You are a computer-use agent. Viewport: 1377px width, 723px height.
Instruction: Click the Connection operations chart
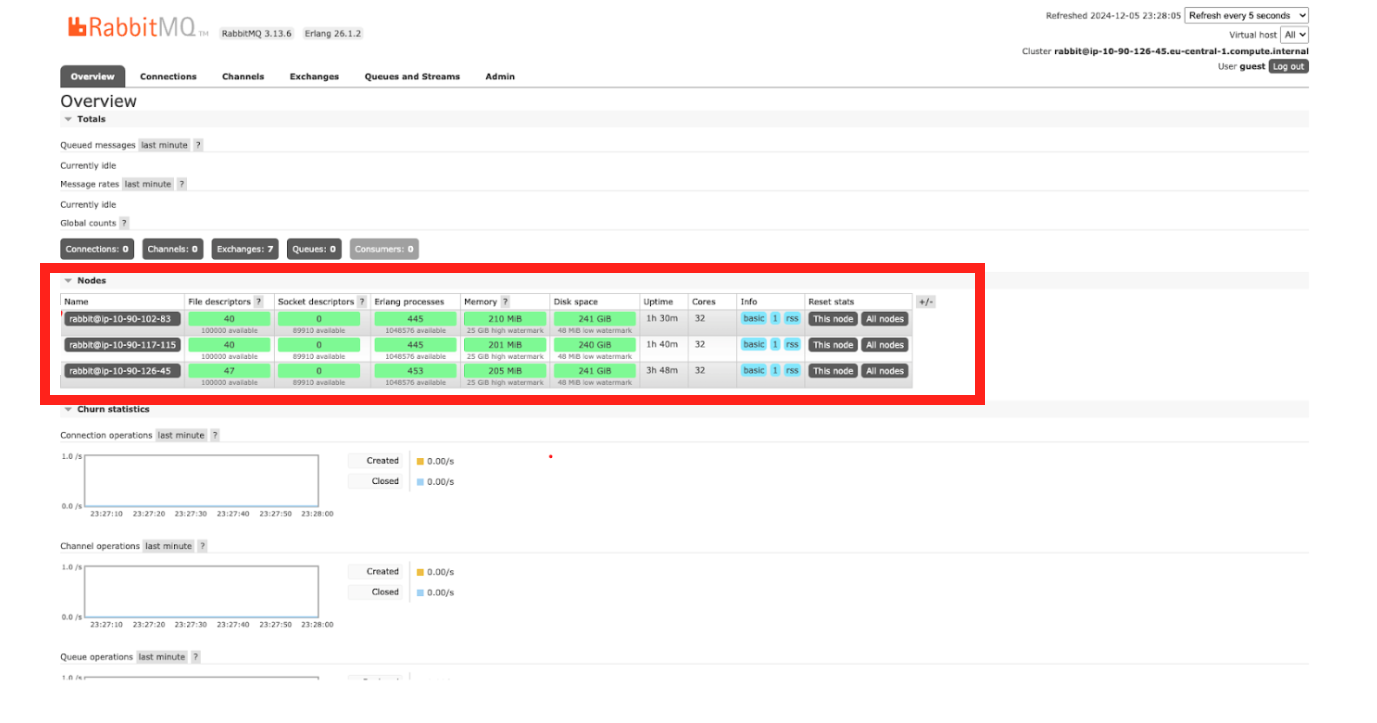[x=201, y=481]
